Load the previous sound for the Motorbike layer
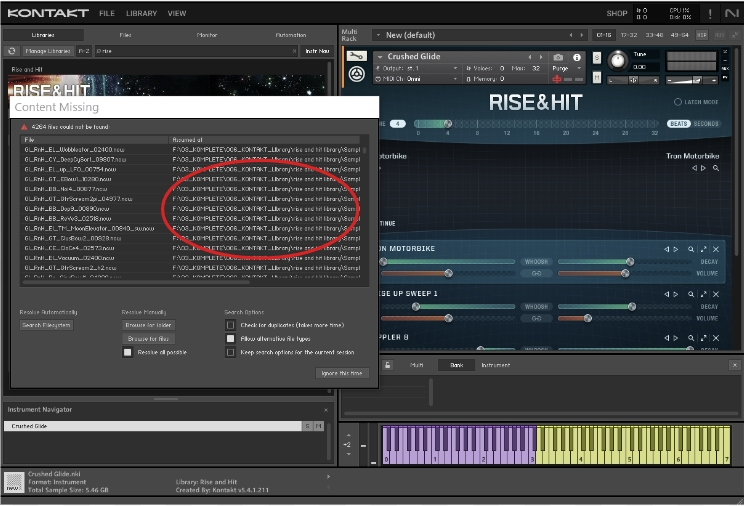744x506 pixels. (x=667, y=249)
